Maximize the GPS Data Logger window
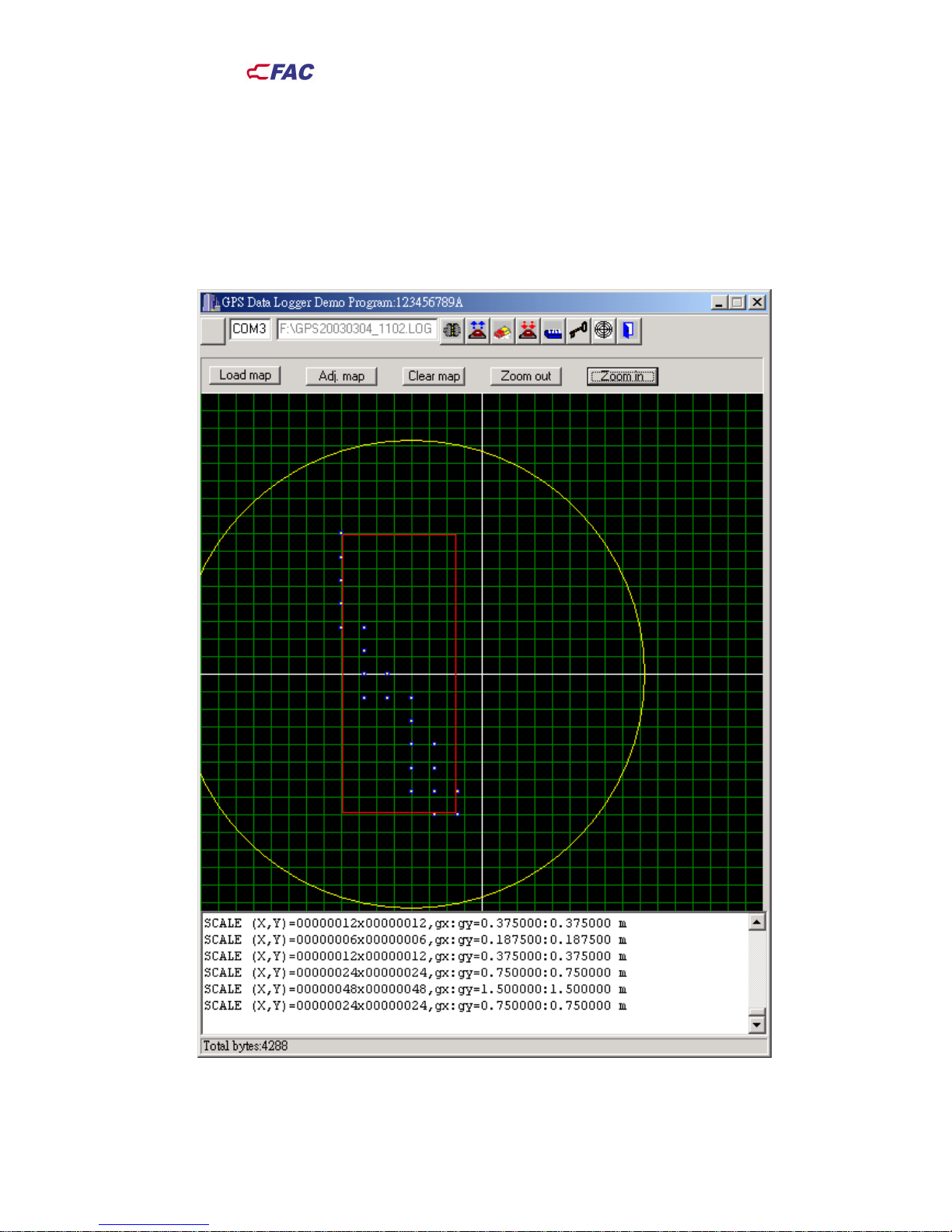Image resolution: width=952 pixels, height=1232 pixels. click(x=737, y=302)
